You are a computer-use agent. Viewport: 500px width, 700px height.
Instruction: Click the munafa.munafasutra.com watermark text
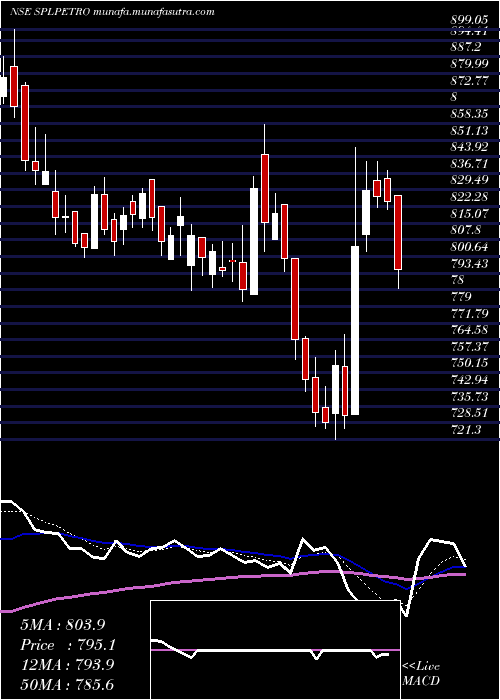(154, 12)
